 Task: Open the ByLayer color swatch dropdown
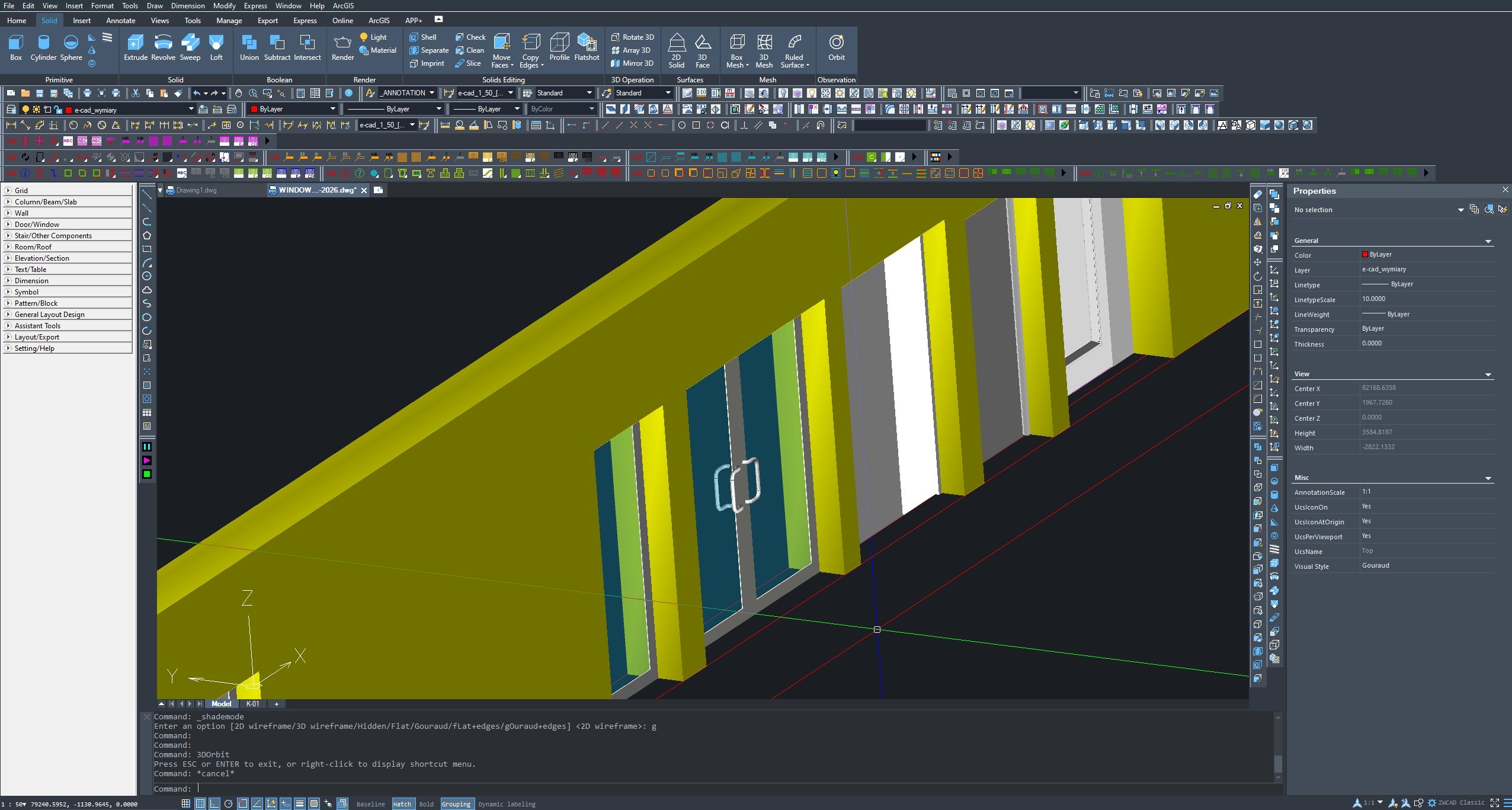(x=332, y=109)
